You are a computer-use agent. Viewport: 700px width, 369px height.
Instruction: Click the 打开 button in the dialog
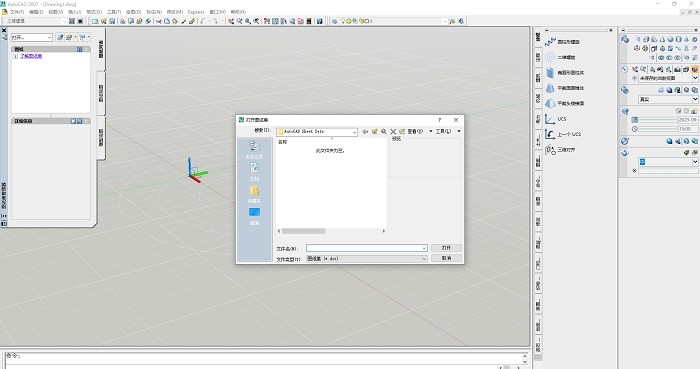(446, 248)
